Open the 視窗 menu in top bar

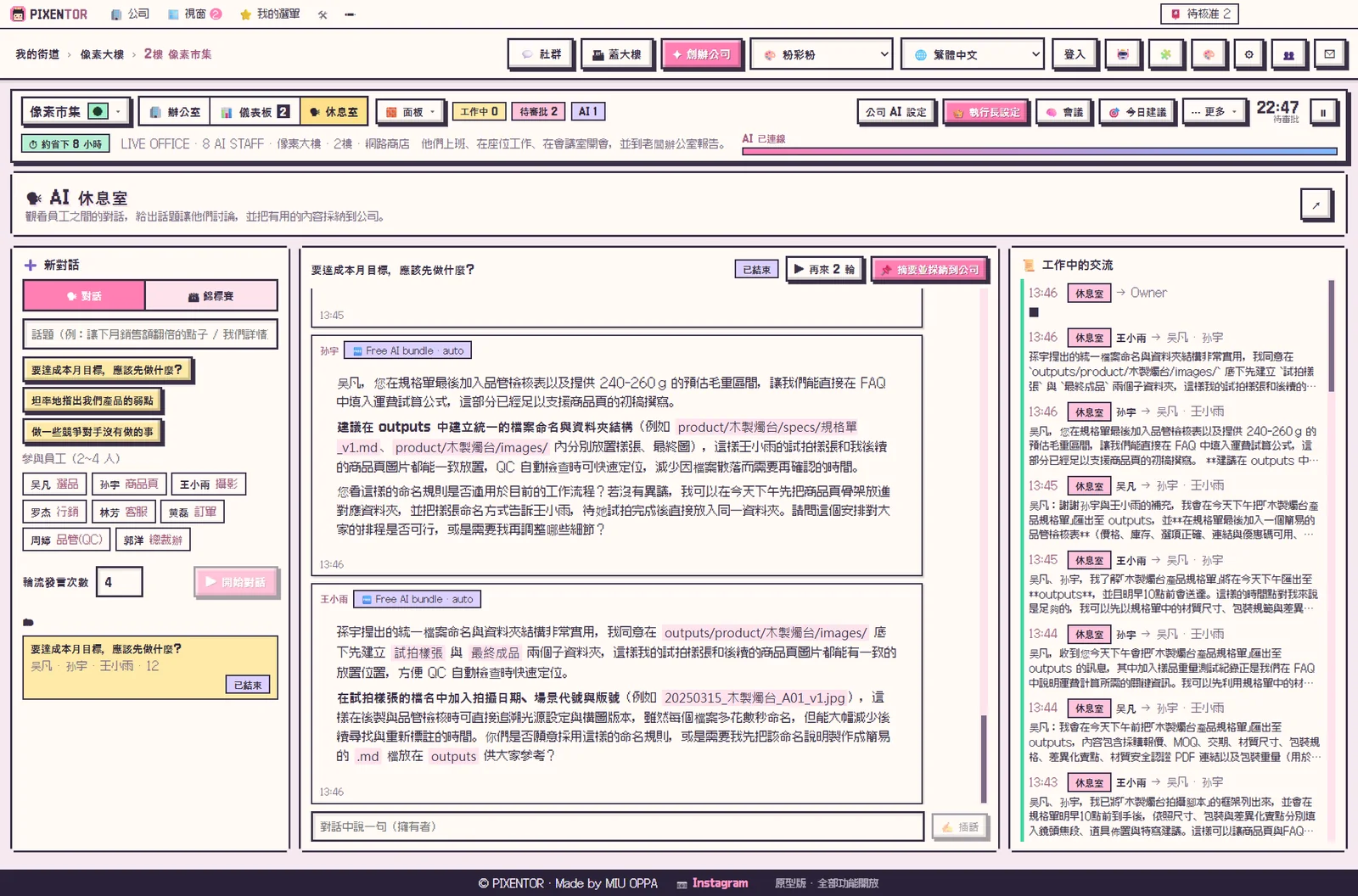click(x=194, y=14)
